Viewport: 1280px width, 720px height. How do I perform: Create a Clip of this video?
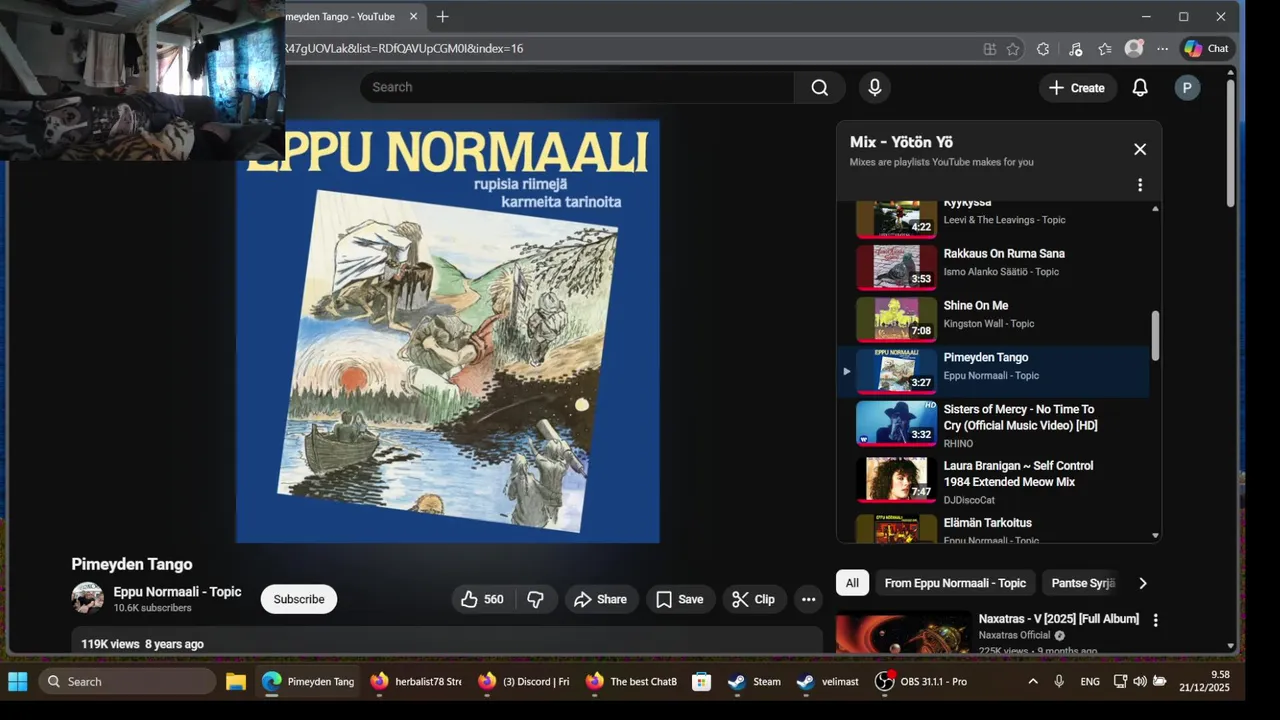[x=754, y=599]
